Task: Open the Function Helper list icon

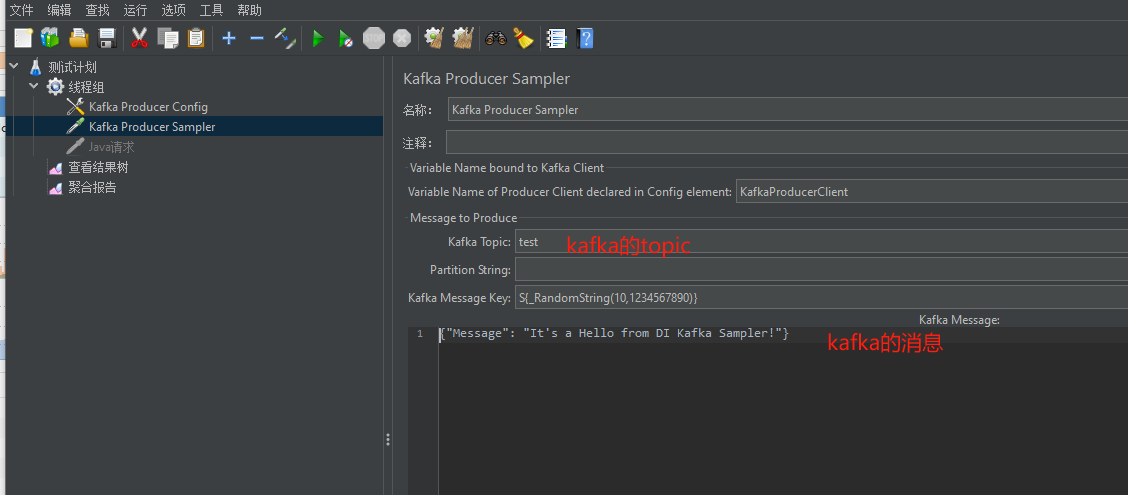Action: click(557, 38)
